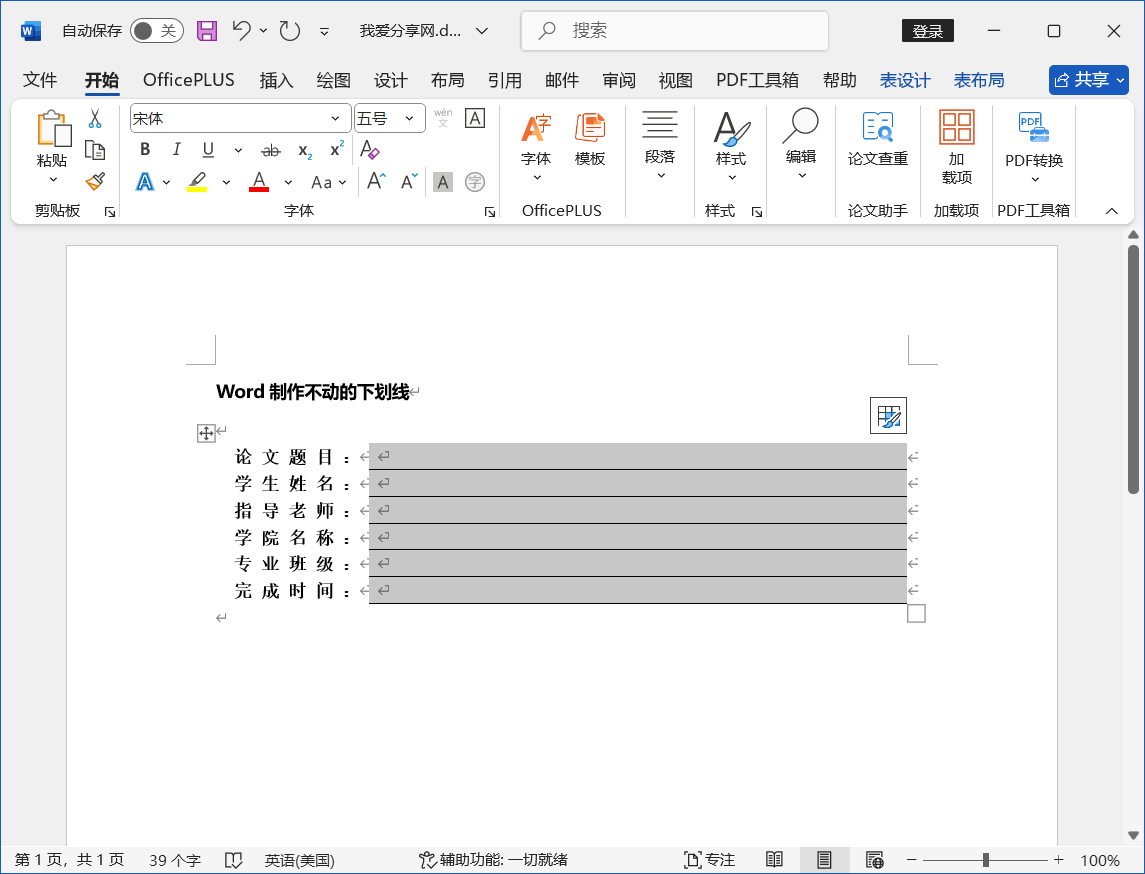Open the 文件 File menu
This screenshot has height=874, width=1145.
click(x=39, y=80)
